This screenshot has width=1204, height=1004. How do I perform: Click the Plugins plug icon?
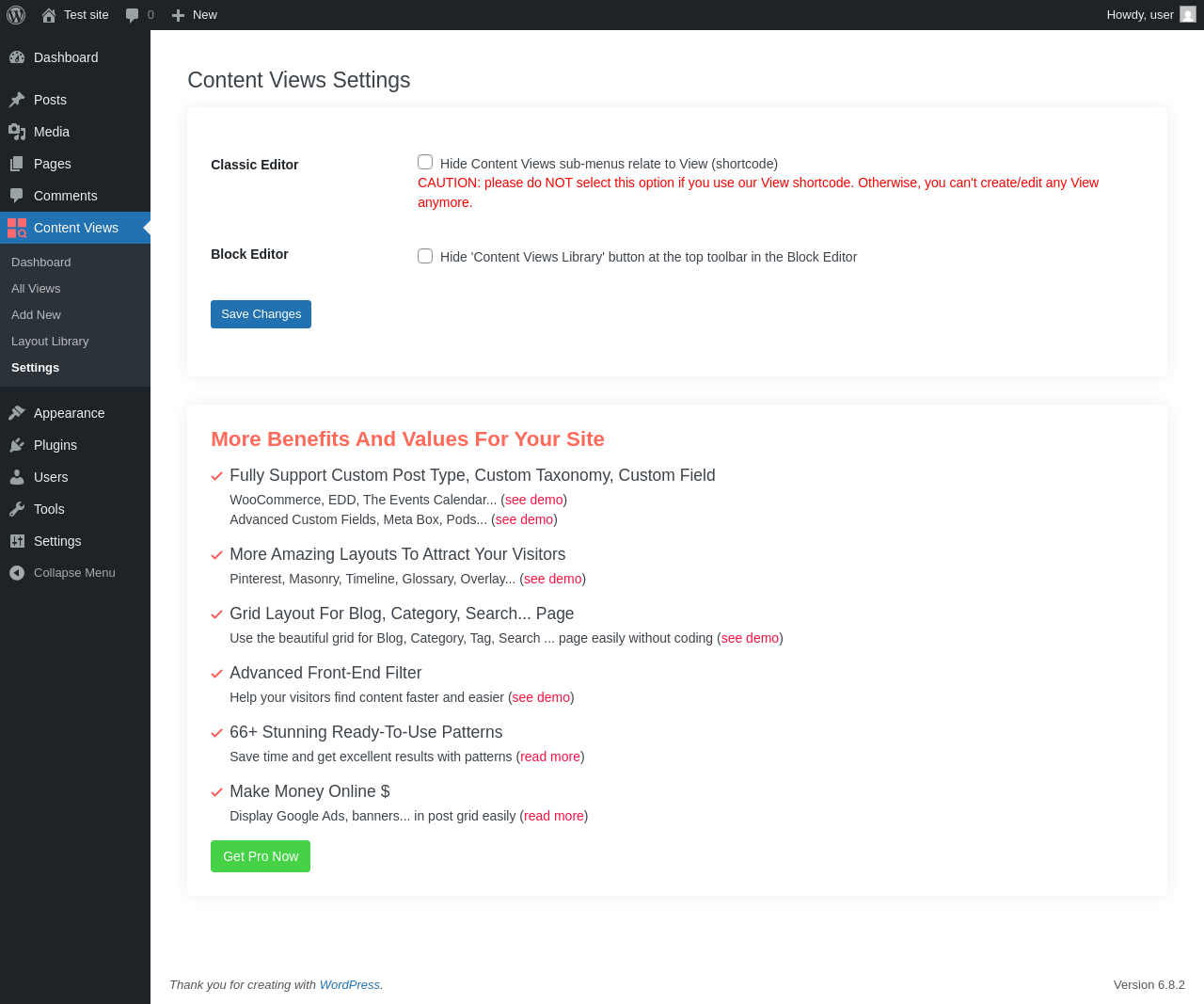point(17,445)
